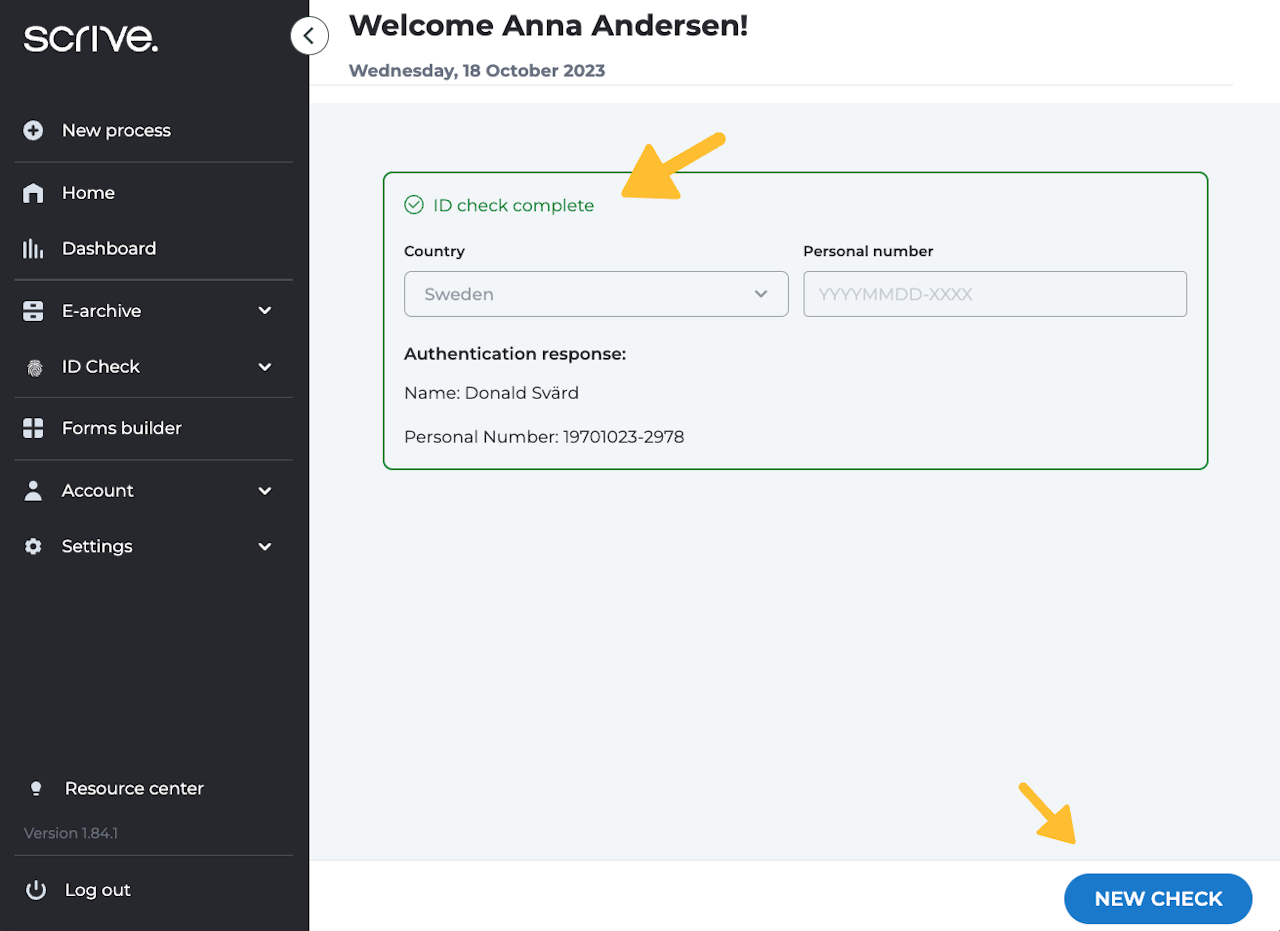Open the Dashboard menu item

[109, 249]
